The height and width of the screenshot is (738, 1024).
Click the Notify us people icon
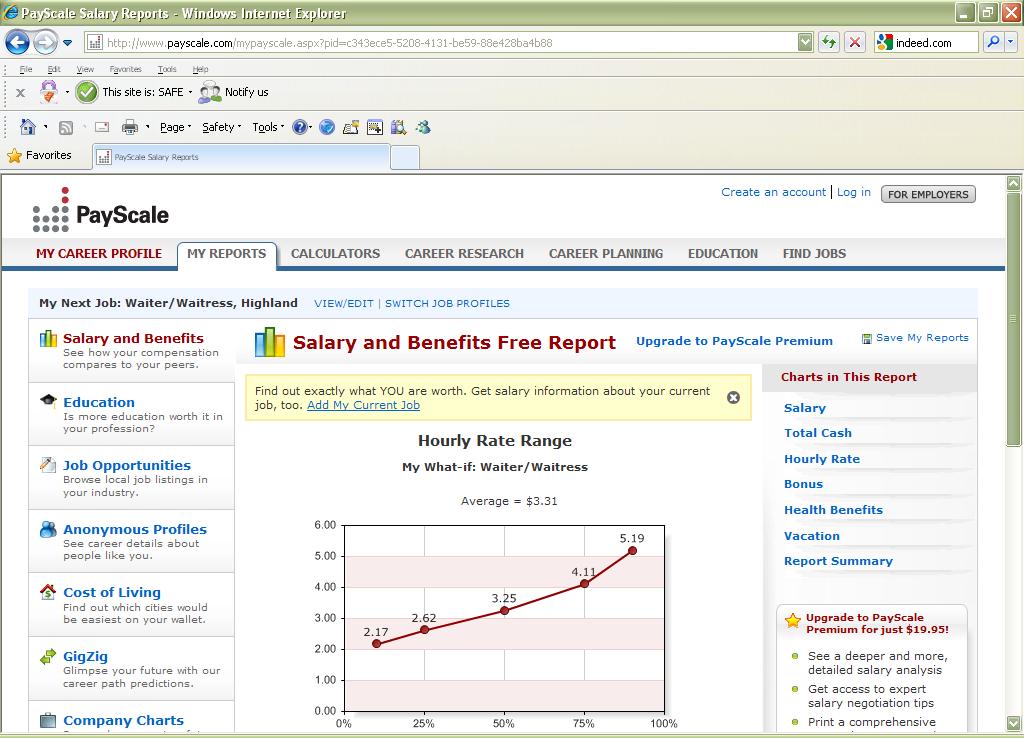pos(210,93)
